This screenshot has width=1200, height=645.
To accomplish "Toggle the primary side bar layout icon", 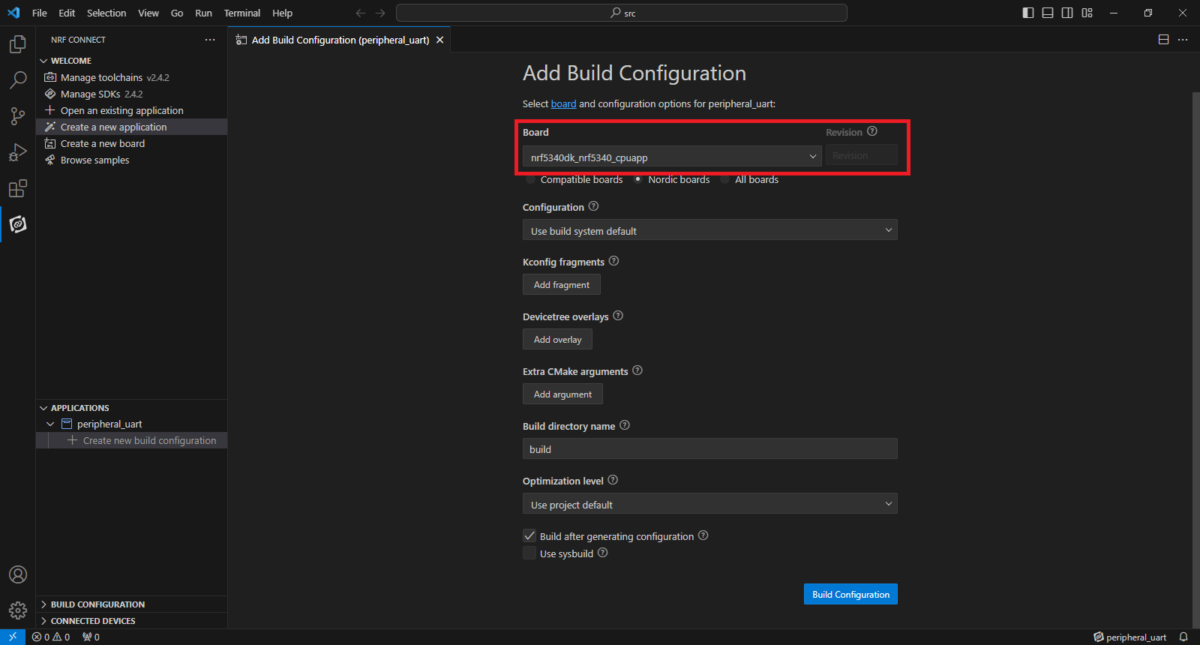I will click(x=1029, y=13).
